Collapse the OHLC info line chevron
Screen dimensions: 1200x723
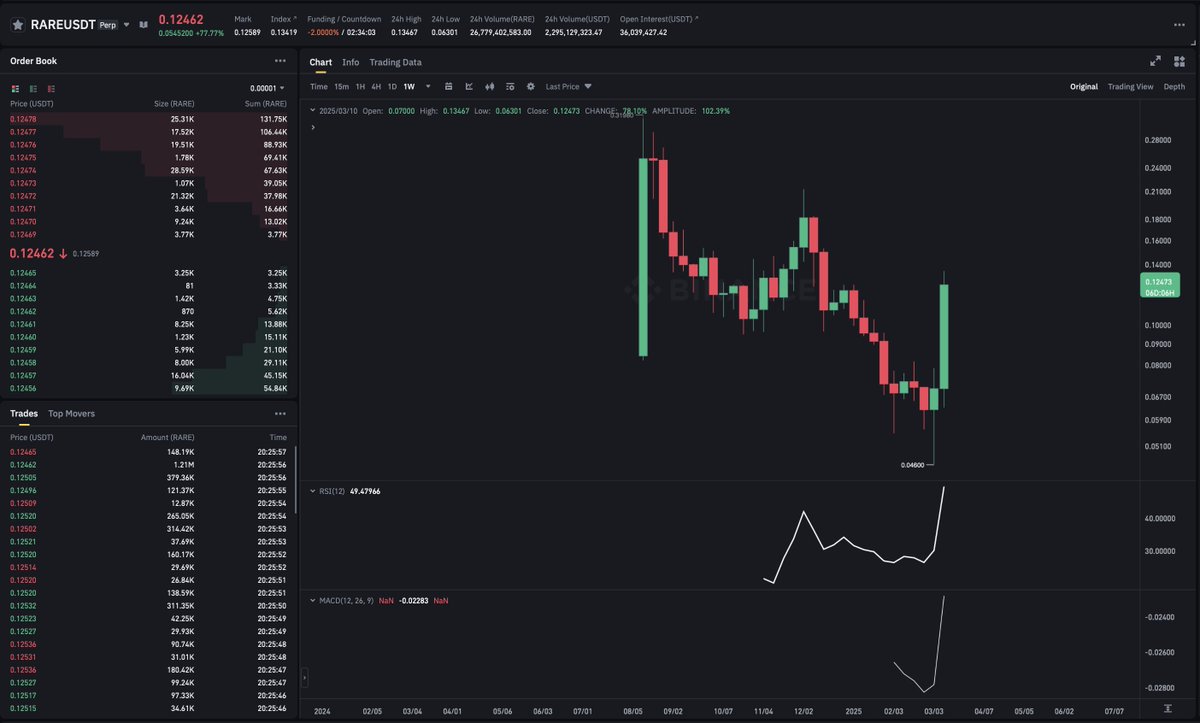[x=312, y=111]
